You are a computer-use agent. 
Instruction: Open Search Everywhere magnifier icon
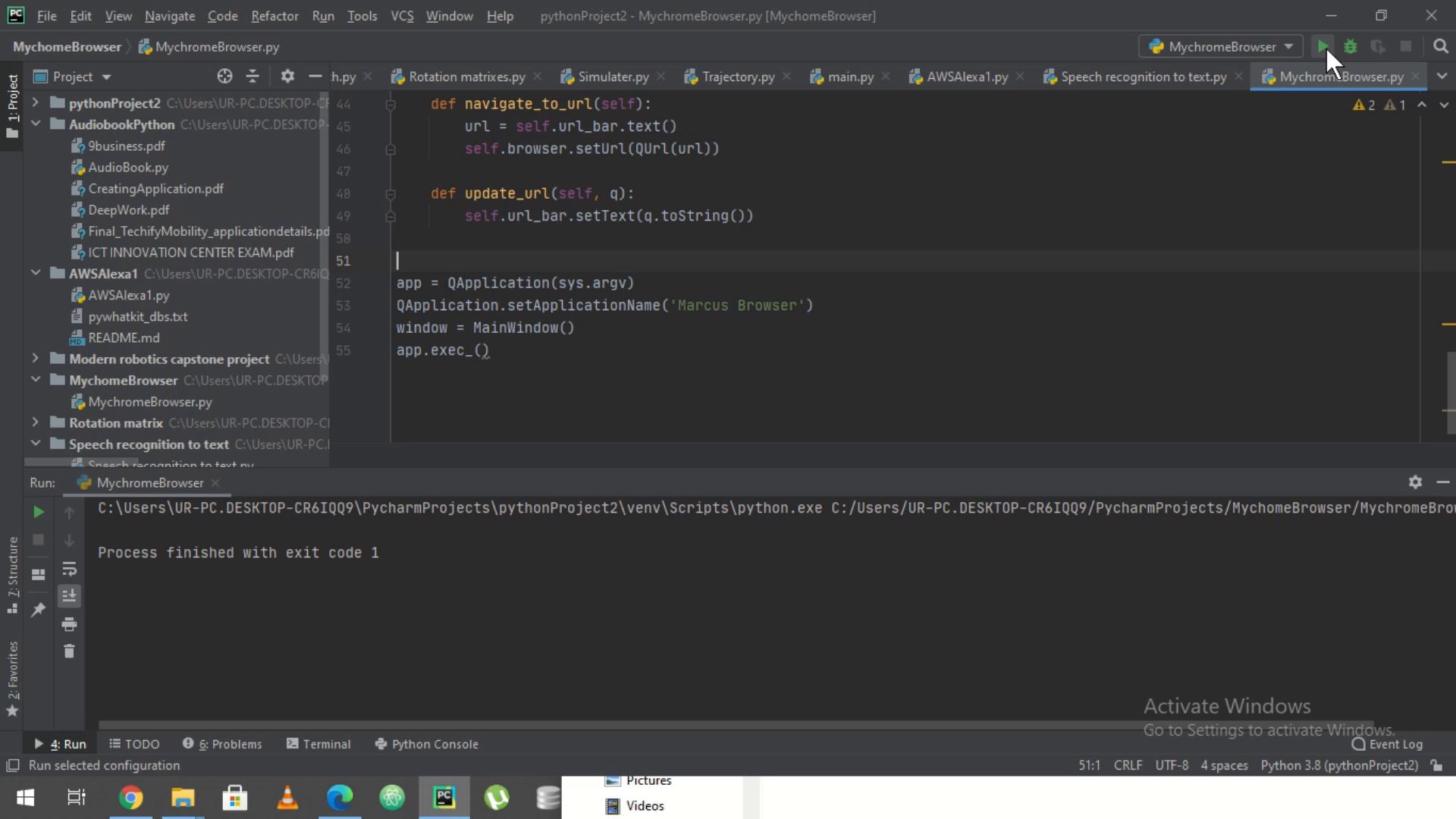(1440, 46)
